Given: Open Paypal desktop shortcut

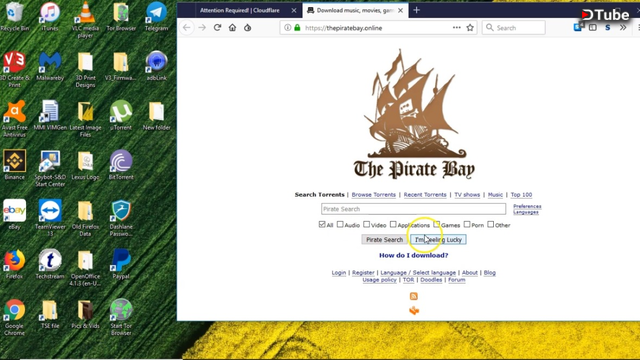Looking at the screenshot, I should pos(121,264).
